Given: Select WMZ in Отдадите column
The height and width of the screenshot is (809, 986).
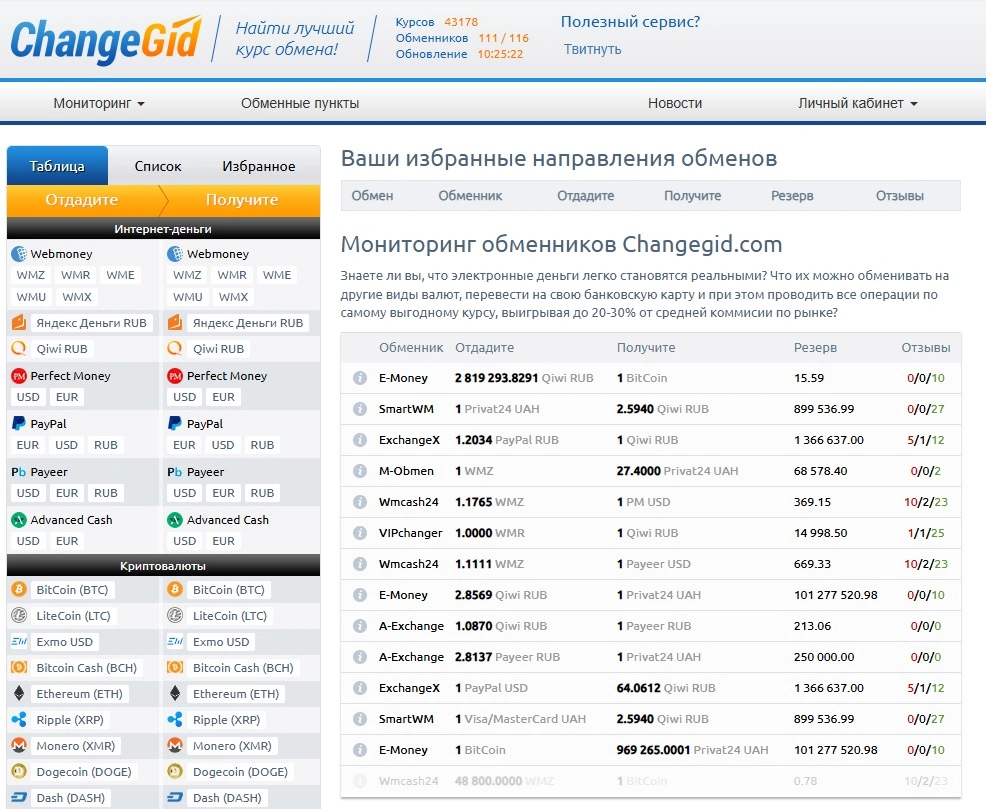Looking at the screenshot, I should 31,275.
